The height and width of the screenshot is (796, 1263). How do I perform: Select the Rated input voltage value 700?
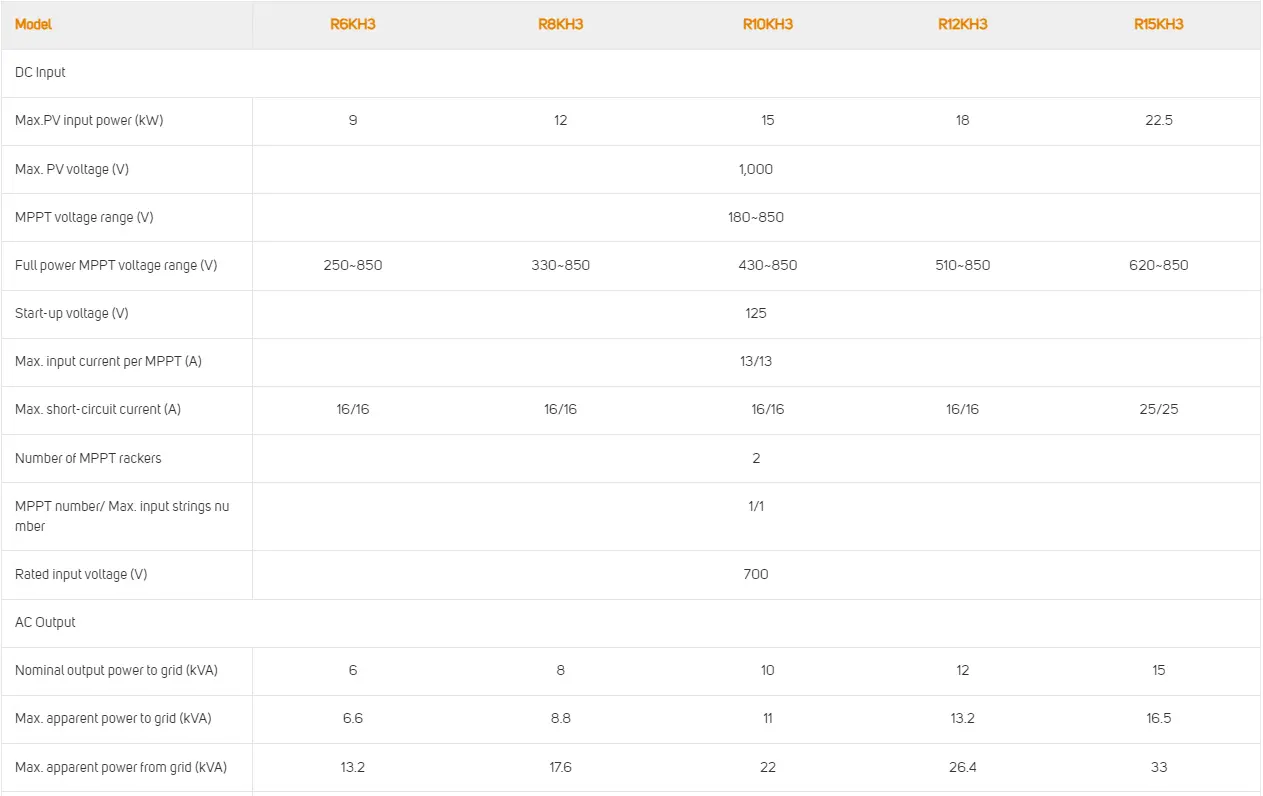755,574
